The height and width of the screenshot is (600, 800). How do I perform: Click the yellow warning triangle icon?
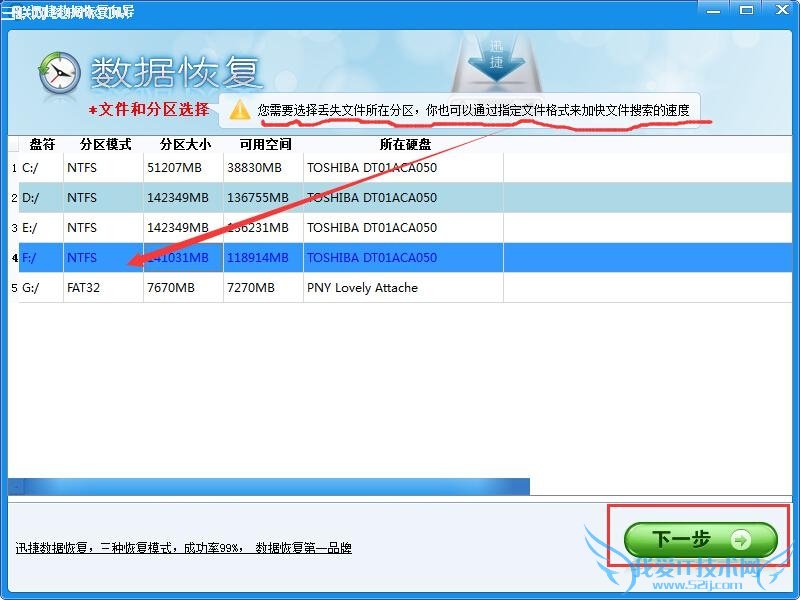click(240, 109)
